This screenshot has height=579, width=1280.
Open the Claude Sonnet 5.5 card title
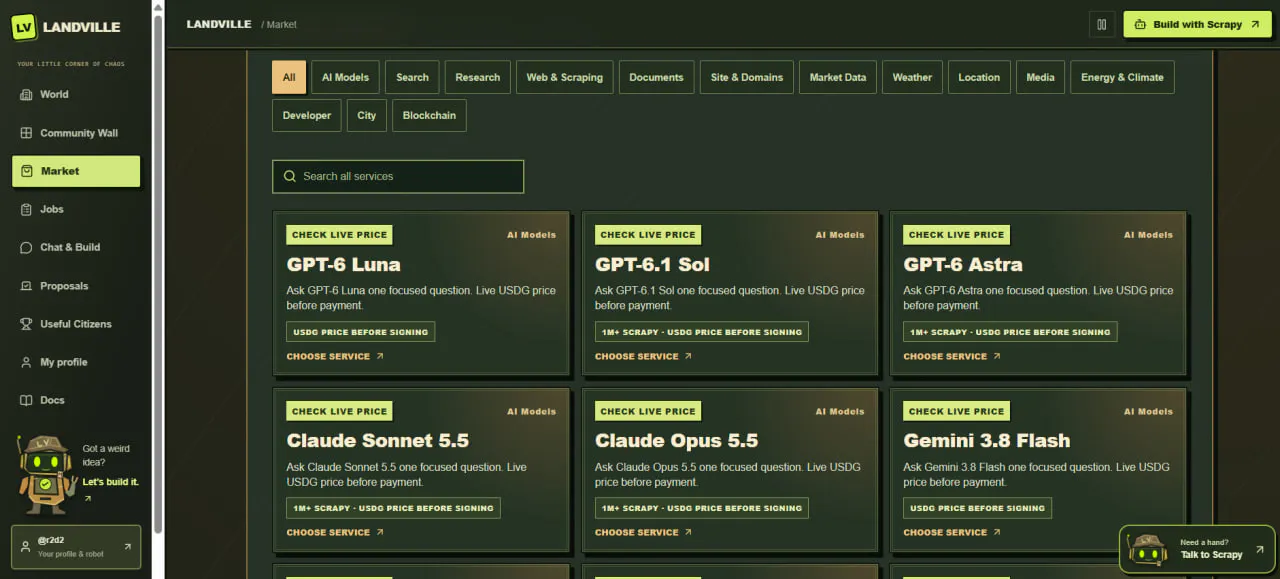click(378, 441)
